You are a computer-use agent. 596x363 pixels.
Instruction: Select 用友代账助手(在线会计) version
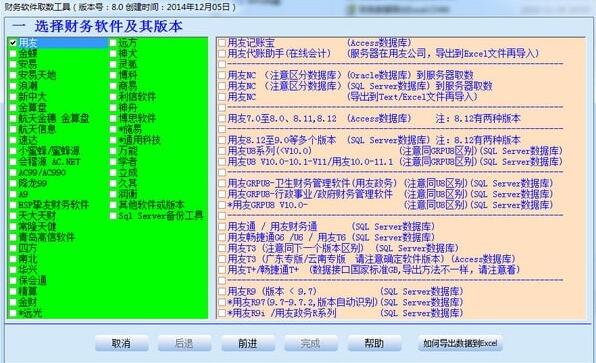point(222,54)
